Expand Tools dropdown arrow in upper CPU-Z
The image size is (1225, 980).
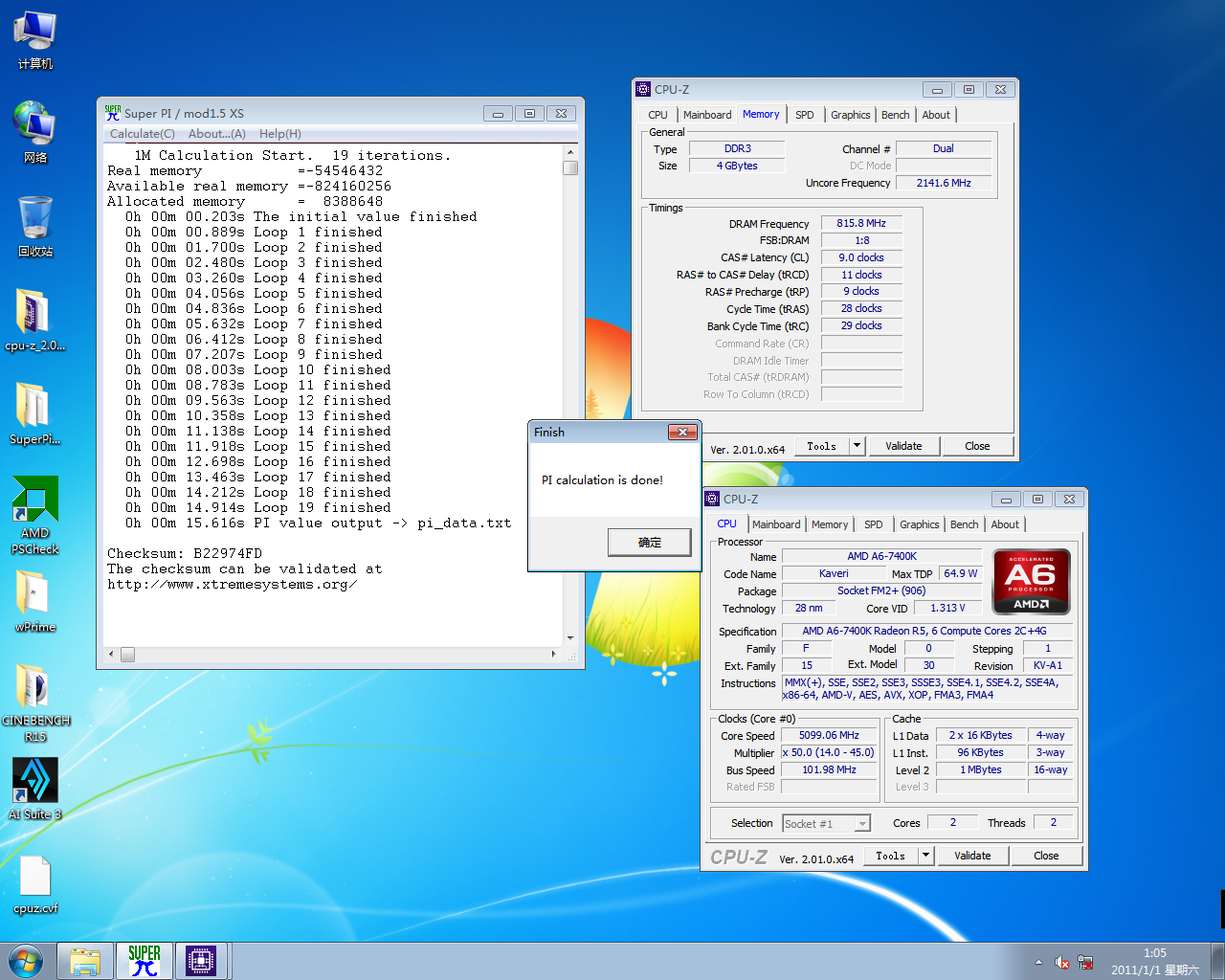point(857,446)
